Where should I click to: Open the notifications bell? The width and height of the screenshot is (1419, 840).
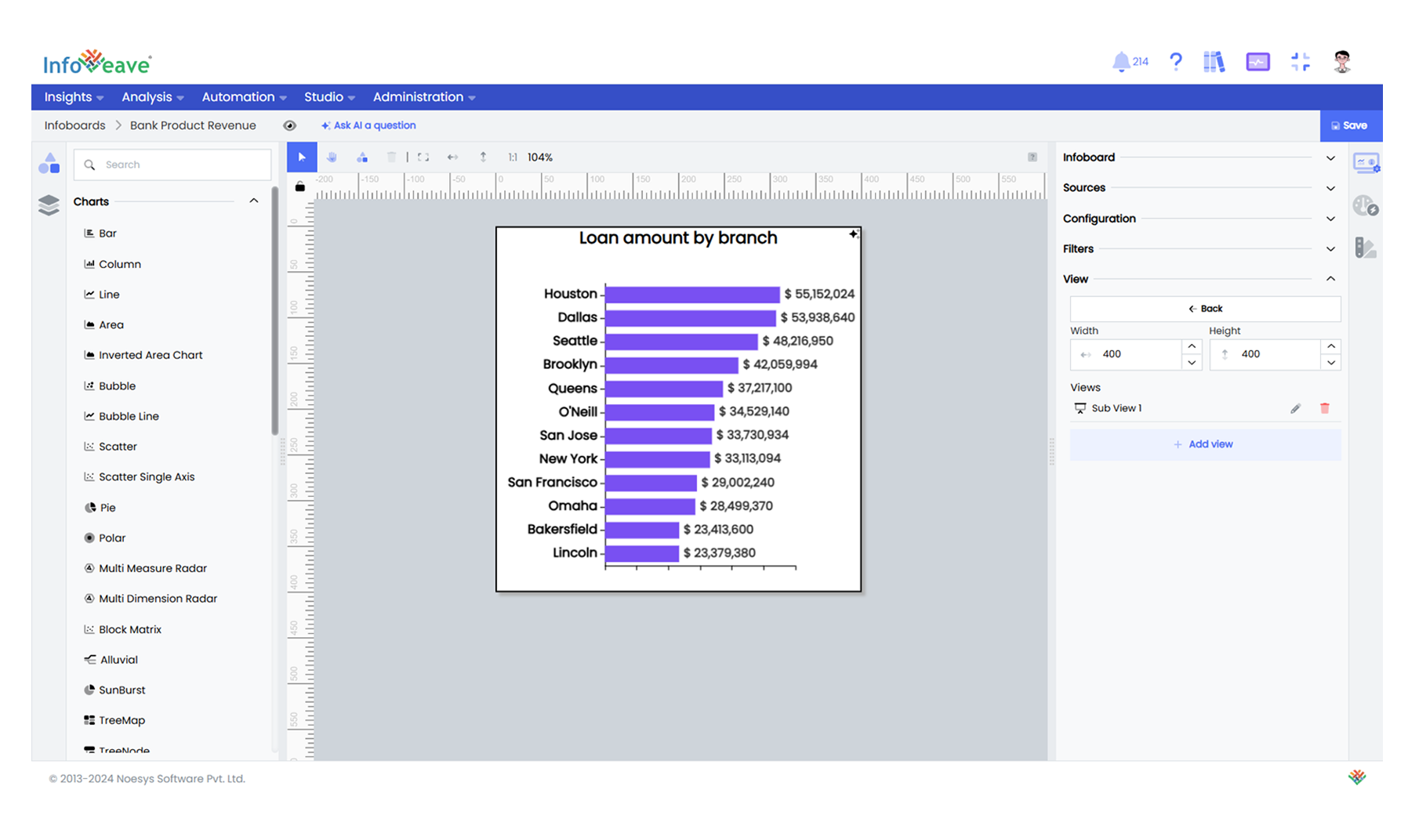[1121, 62]
